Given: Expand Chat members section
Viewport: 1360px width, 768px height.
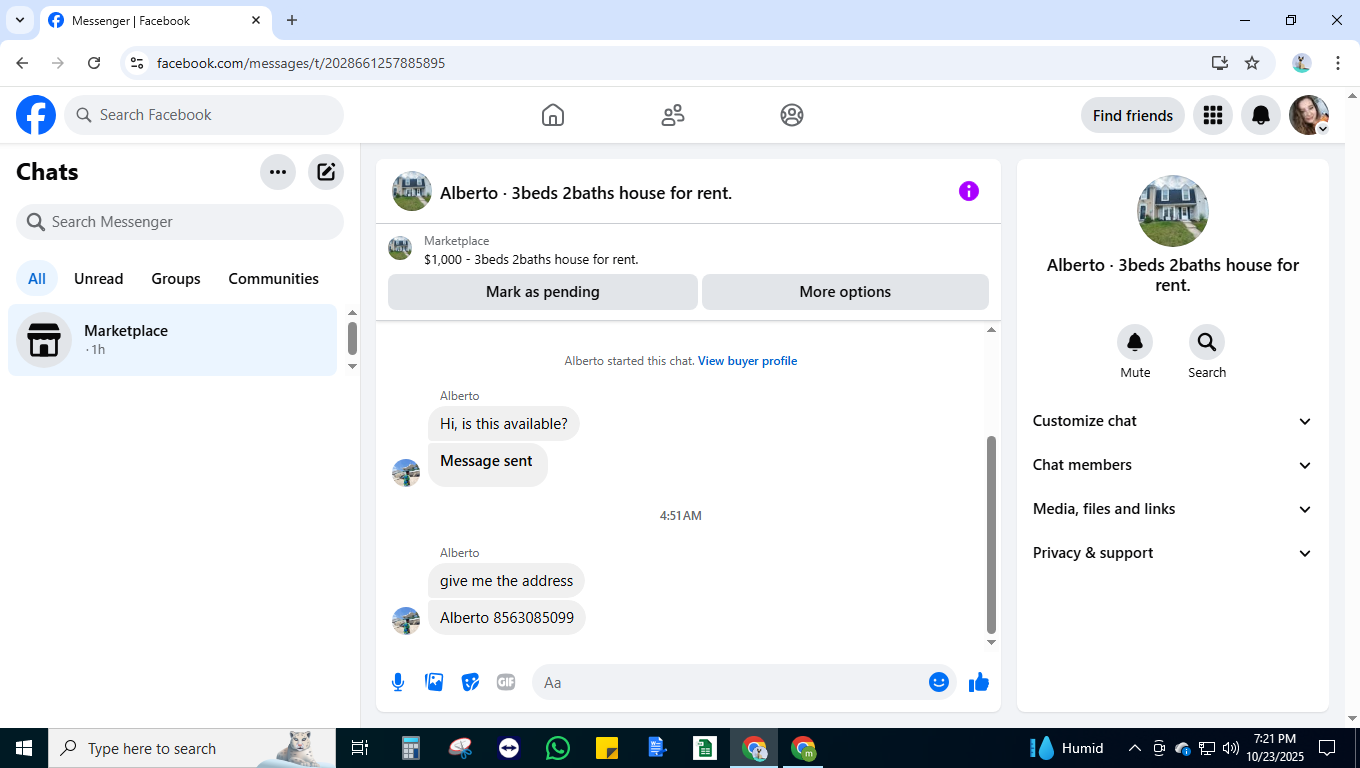Looking at the screenshot, I should pyautogui.click(x=1172, y=465).
